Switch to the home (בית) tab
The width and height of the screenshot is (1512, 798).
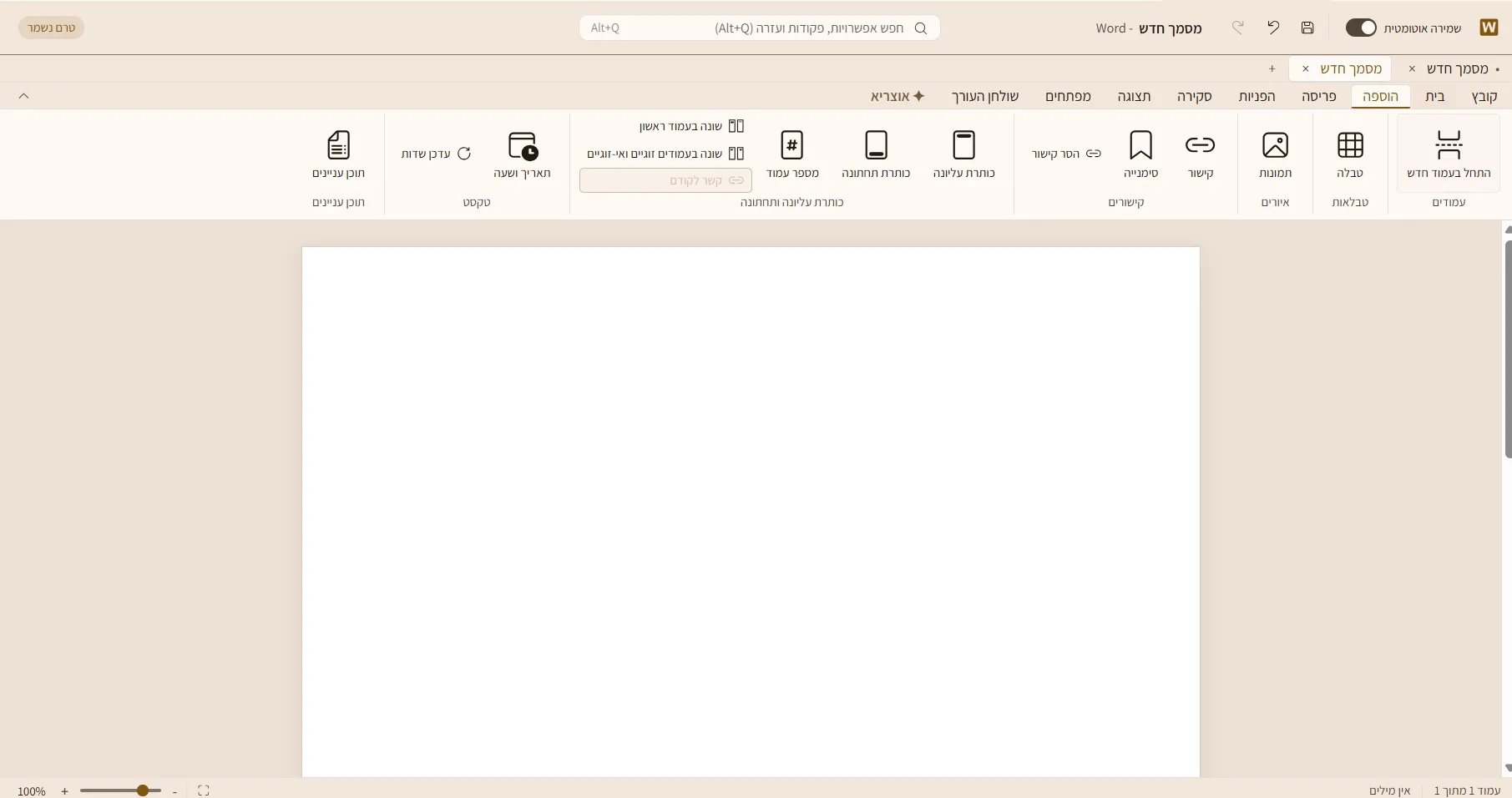click(1435, 96)
